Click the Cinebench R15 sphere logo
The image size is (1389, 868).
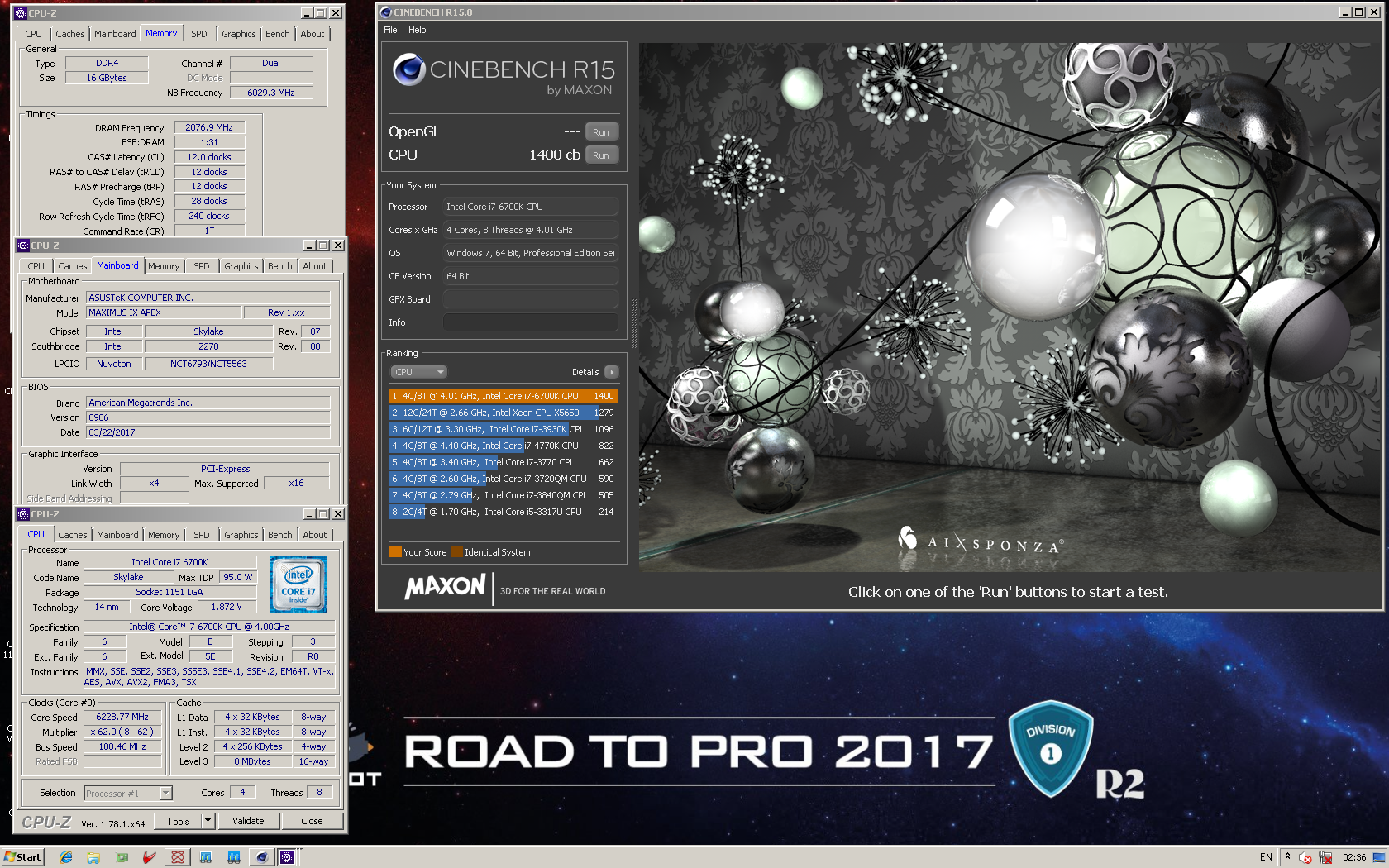408,69
